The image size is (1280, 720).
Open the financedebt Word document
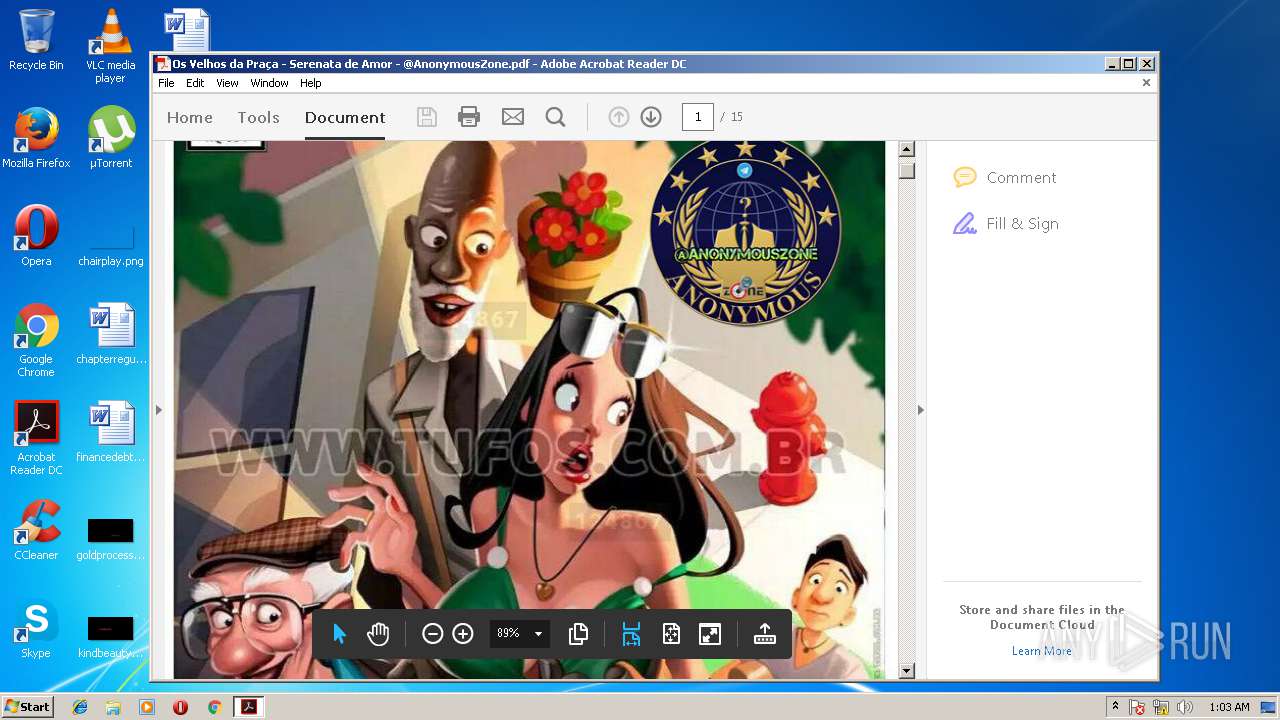click(x=111, y=432)
